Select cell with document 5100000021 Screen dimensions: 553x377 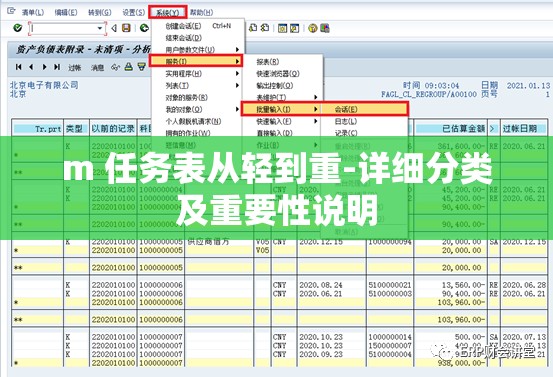coord(390,285)
